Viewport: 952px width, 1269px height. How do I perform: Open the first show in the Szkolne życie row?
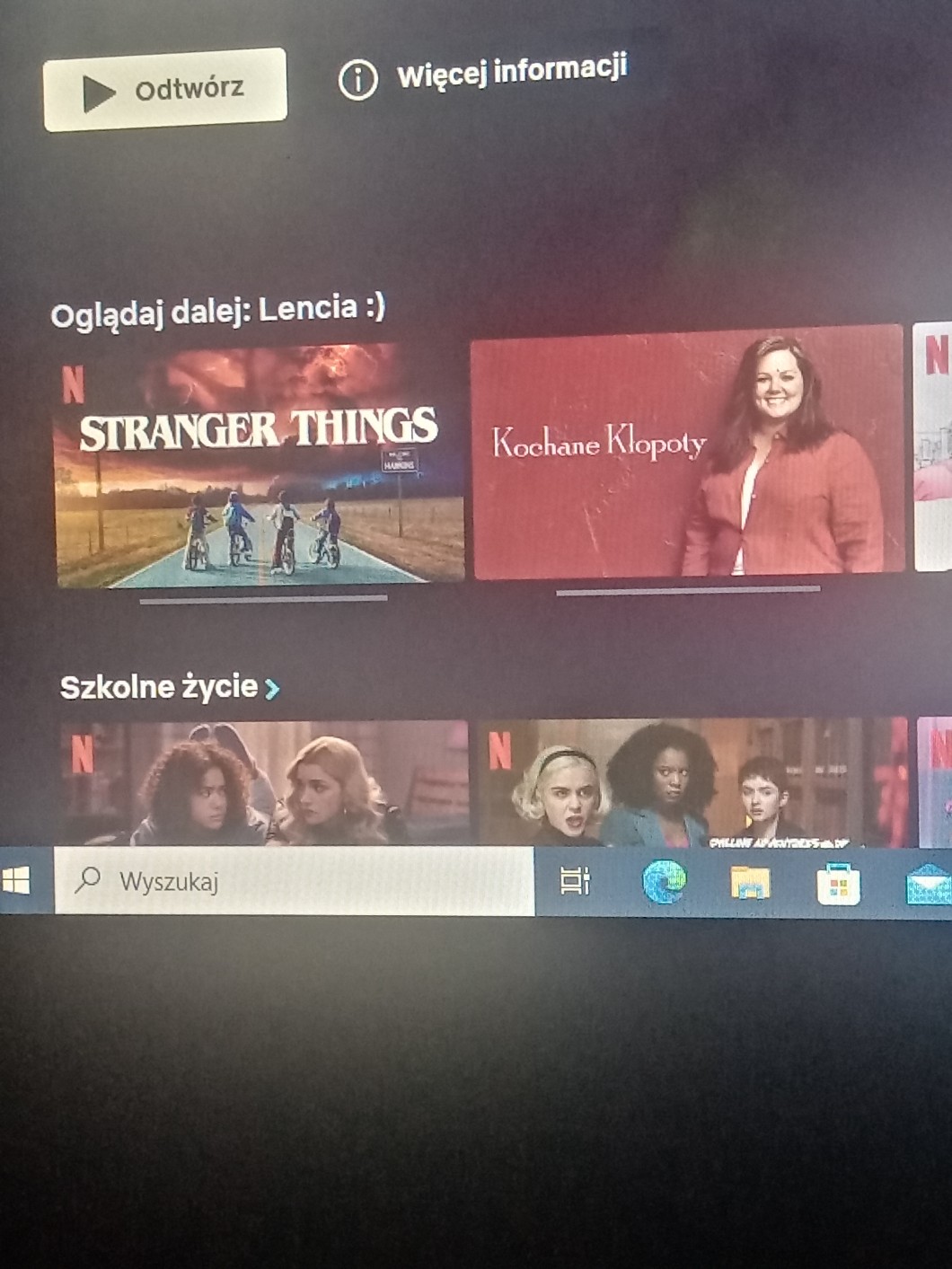coord(263,783)
